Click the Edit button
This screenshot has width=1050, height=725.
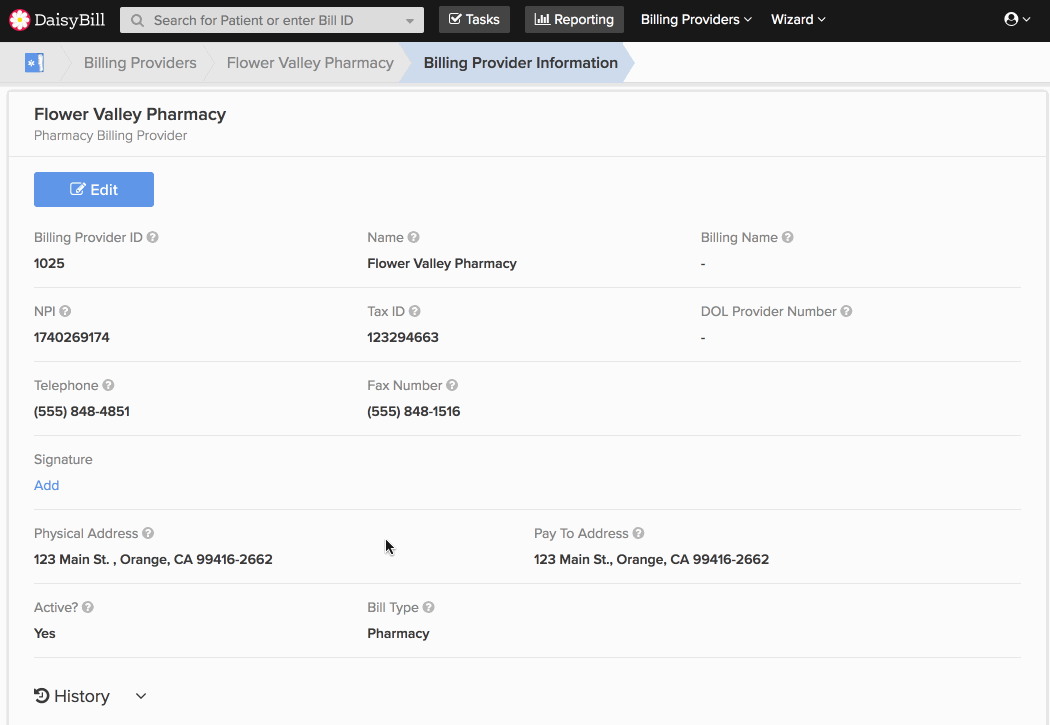[x=94, y=189]
